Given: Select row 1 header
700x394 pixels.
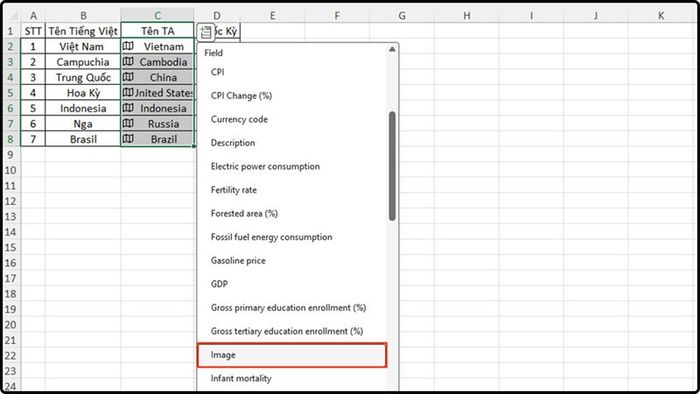Looking at the screenshot, I should pos(11,31).
